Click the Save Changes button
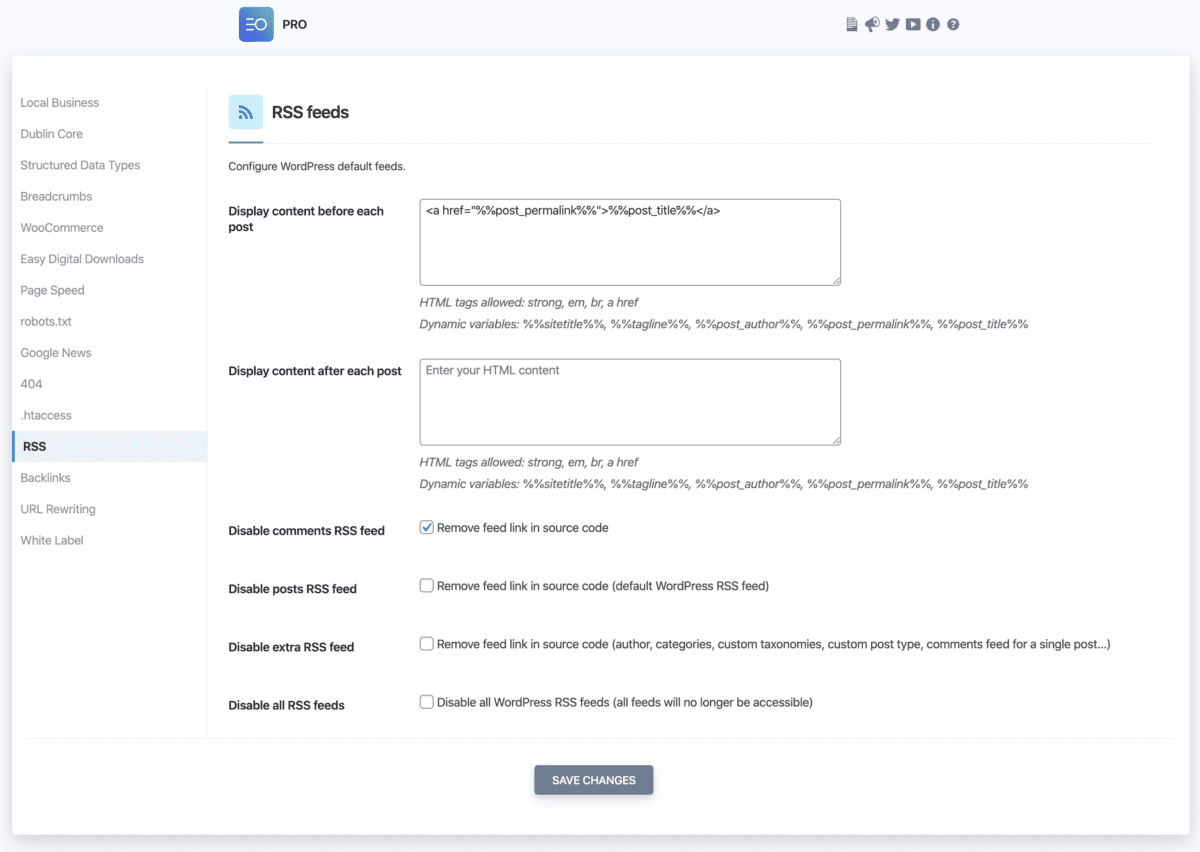Screen dimensions: 1200x852 tap(594, 780)
